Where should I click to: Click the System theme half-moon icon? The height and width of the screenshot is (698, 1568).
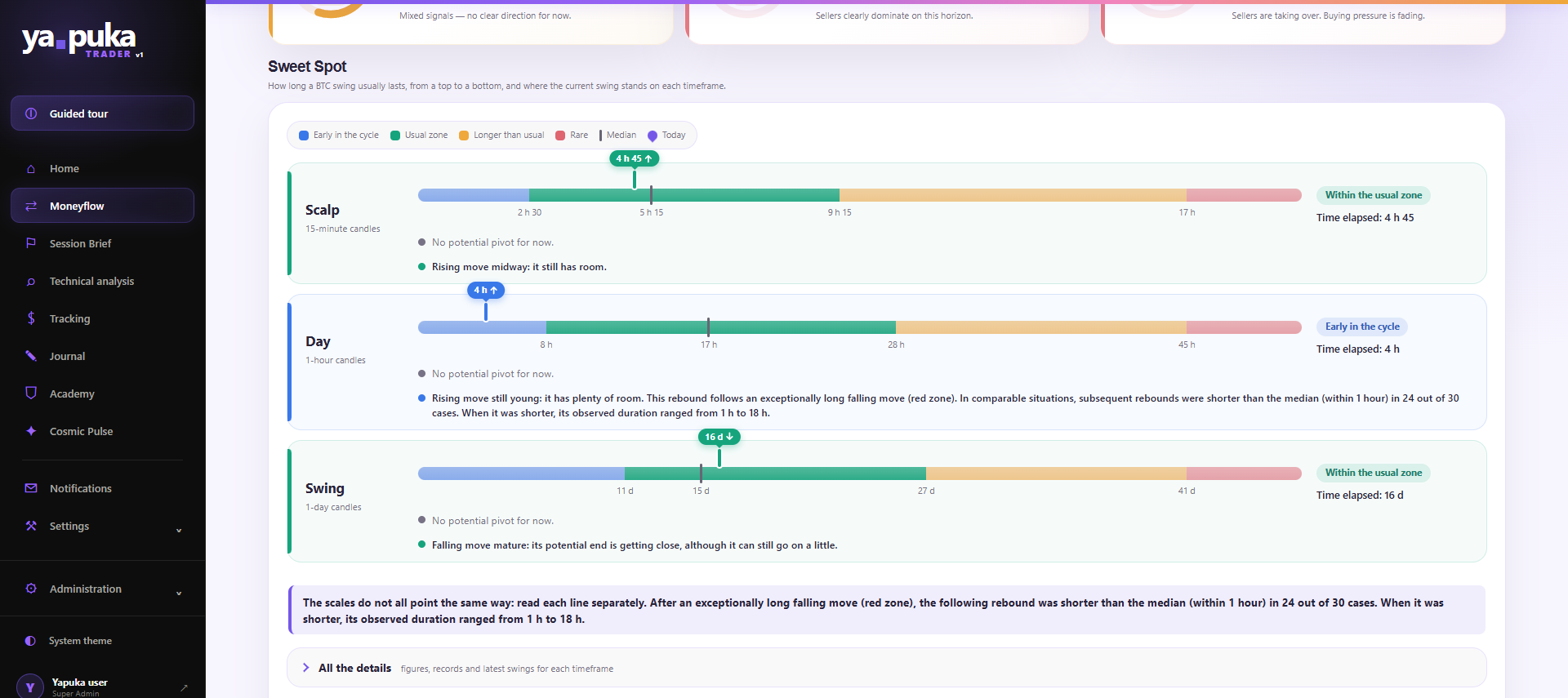30,641
